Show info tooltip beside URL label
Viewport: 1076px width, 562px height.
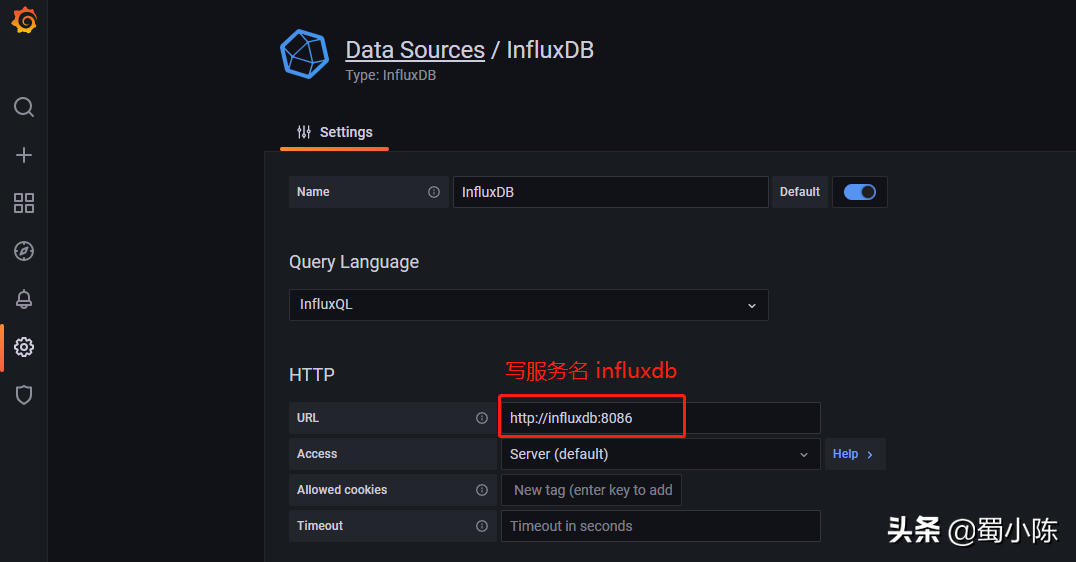[x=482, y=418]
